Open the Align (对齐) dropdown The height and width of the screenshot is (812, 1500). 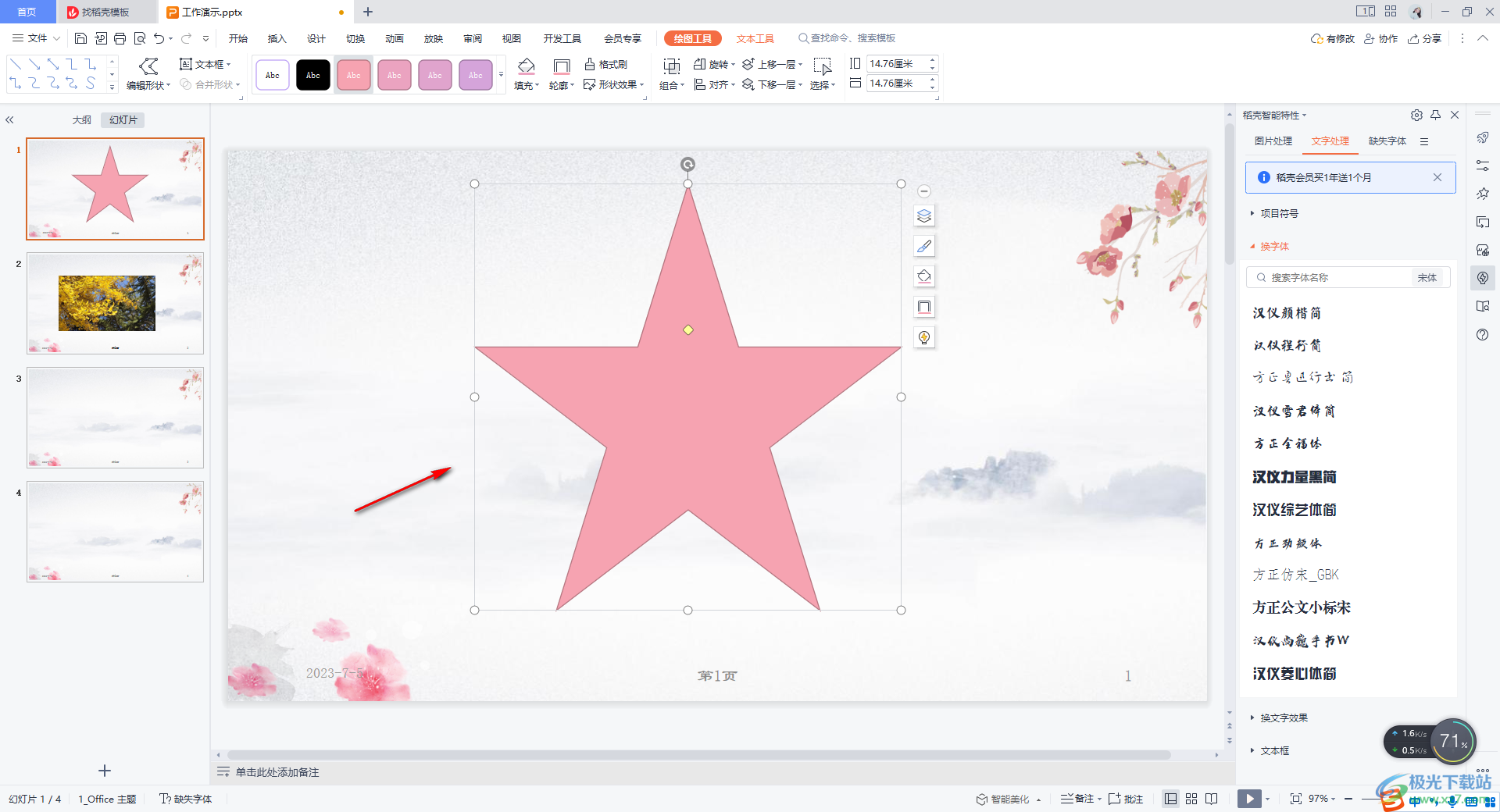[714, 84]
